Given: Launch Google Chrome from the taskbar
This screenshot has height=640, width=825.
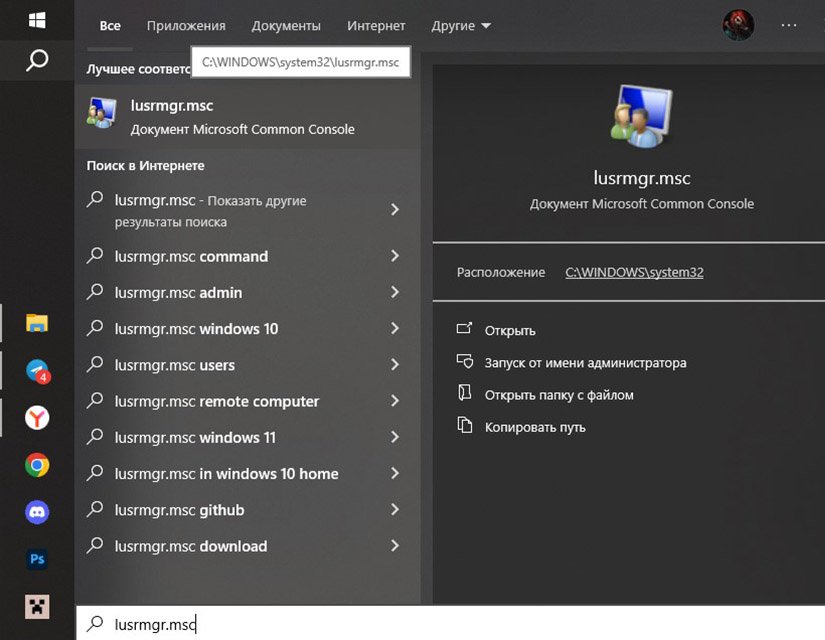Looking at the screenshot, I should [37, 465].
